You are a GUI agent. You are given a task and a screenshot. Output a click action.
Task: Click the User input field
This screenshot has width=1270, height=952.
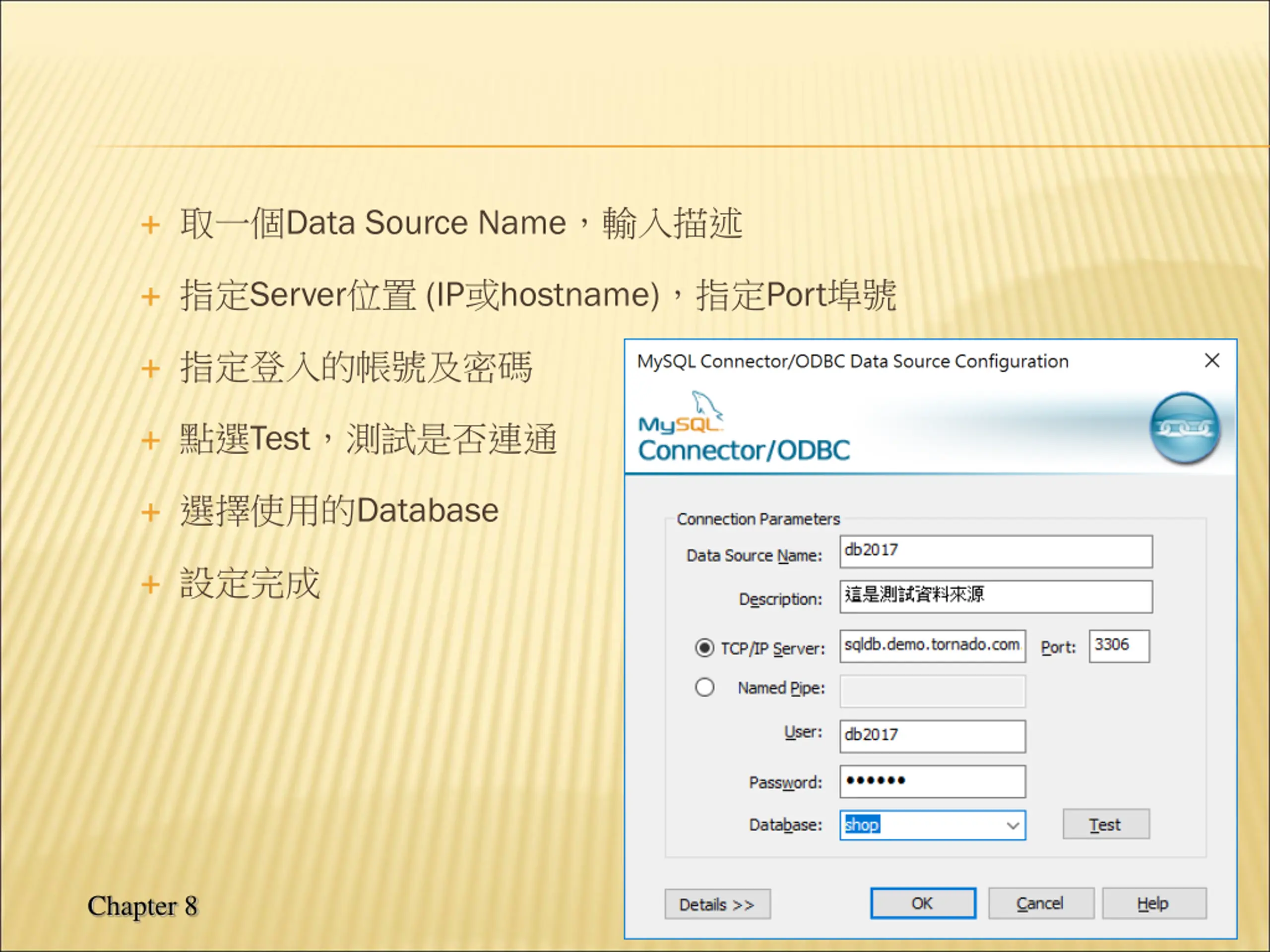pos(932,736)
